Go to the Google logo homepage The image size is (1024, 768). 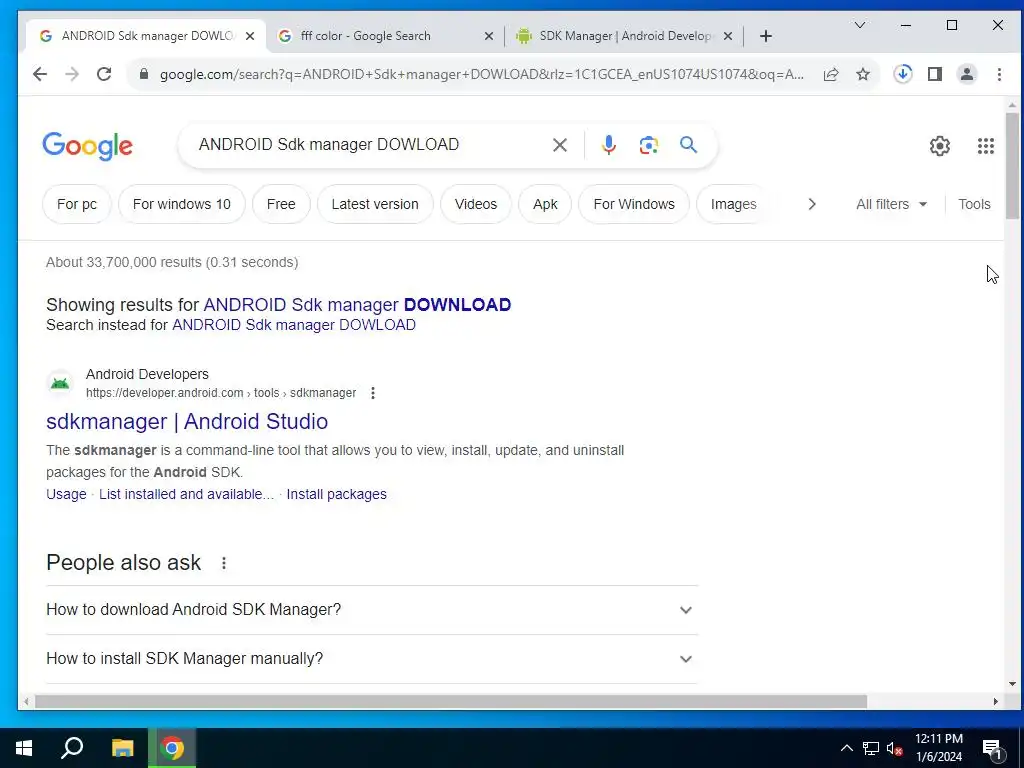pyautogui.click(x=88, y=146)
